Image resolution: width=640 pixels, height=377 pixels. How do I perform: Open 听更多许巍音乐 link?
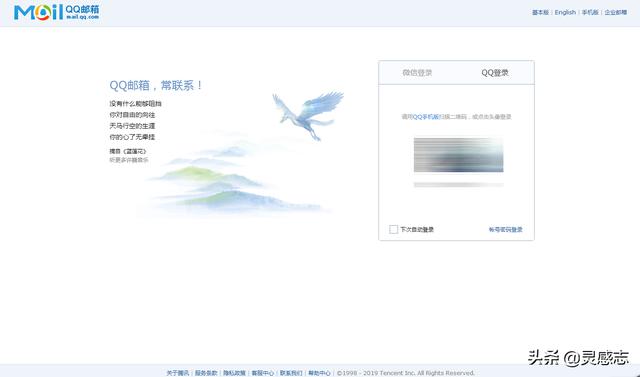129,160
